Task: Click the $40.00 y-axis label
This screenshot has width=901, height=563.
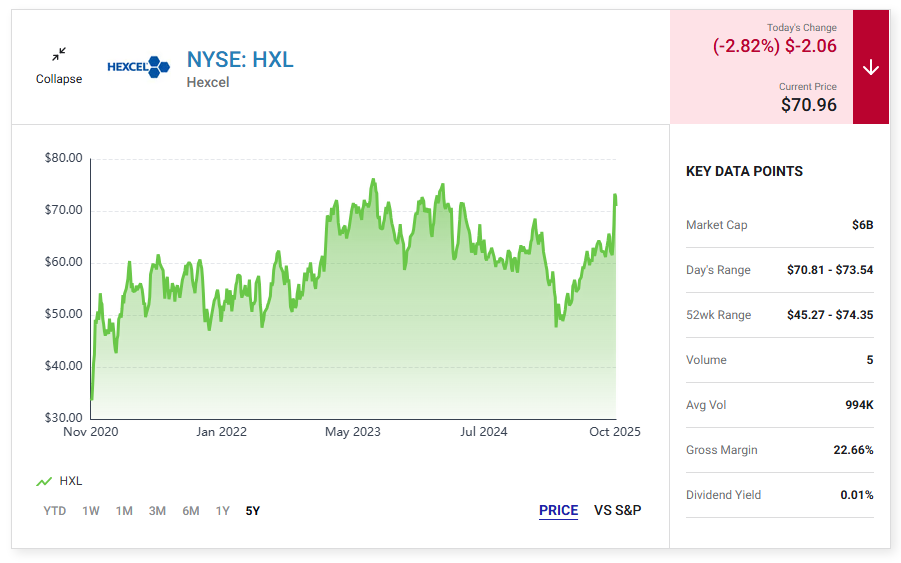Action: pos(64,366)
